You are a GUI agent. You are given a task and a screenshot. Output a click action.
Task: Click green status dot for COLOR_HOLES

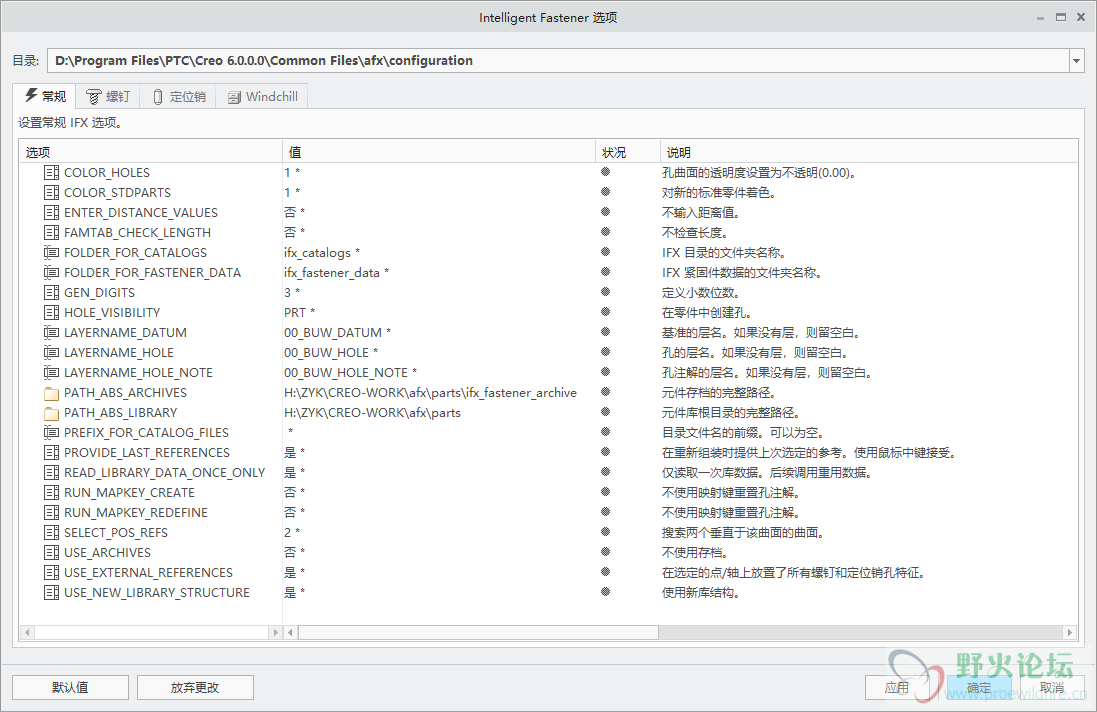[605, 171]
